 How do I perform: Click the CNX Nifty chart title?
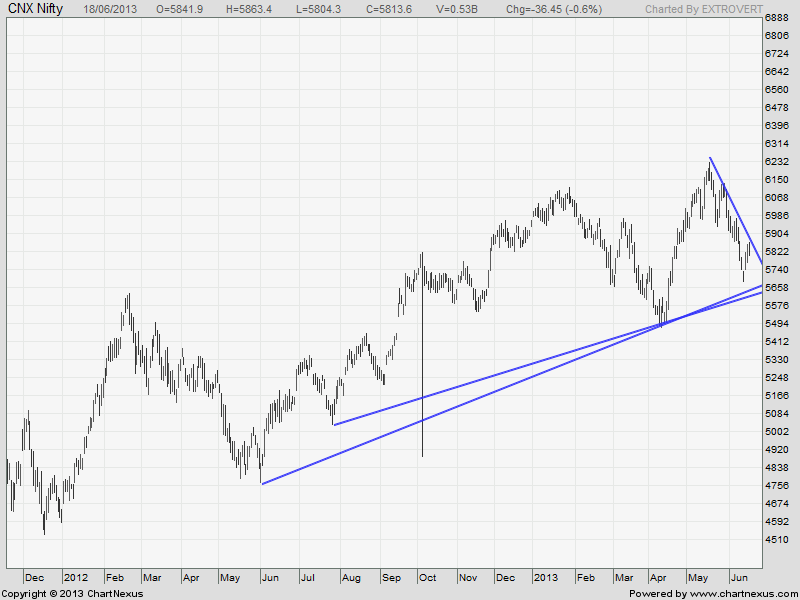point(35,9)
